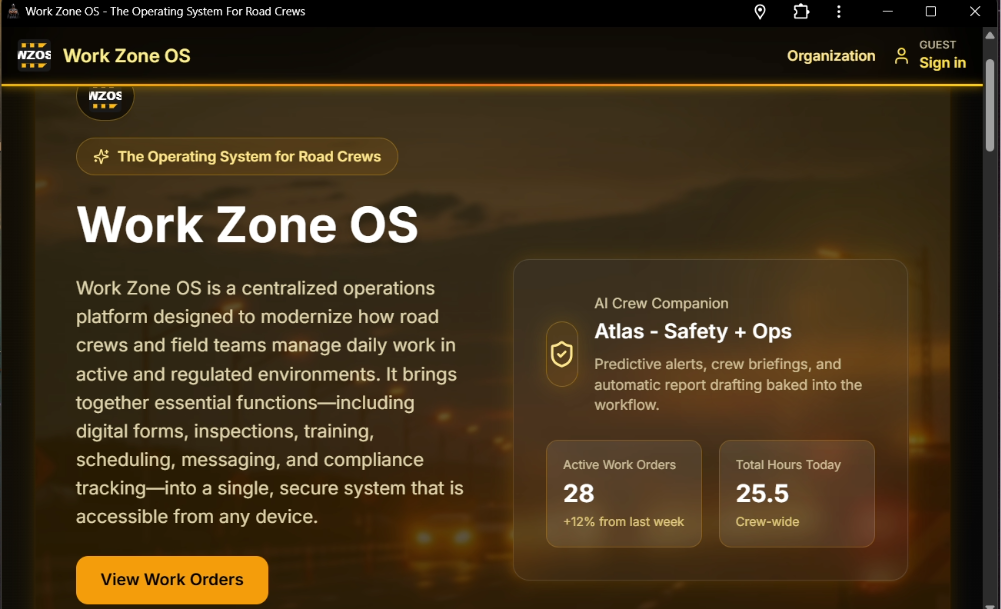Screen dimensions: 1001x609
Task: Open the location pin icon in the title bar
Action: (x=759, y=12)
